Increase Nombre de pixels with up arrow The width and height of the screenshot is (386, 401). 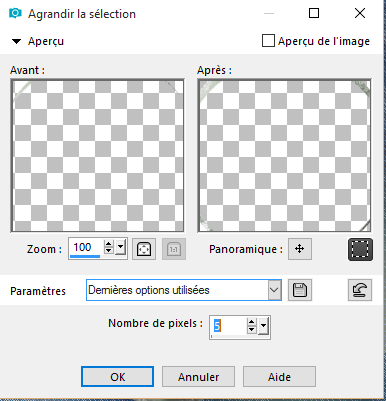point(252,322)
